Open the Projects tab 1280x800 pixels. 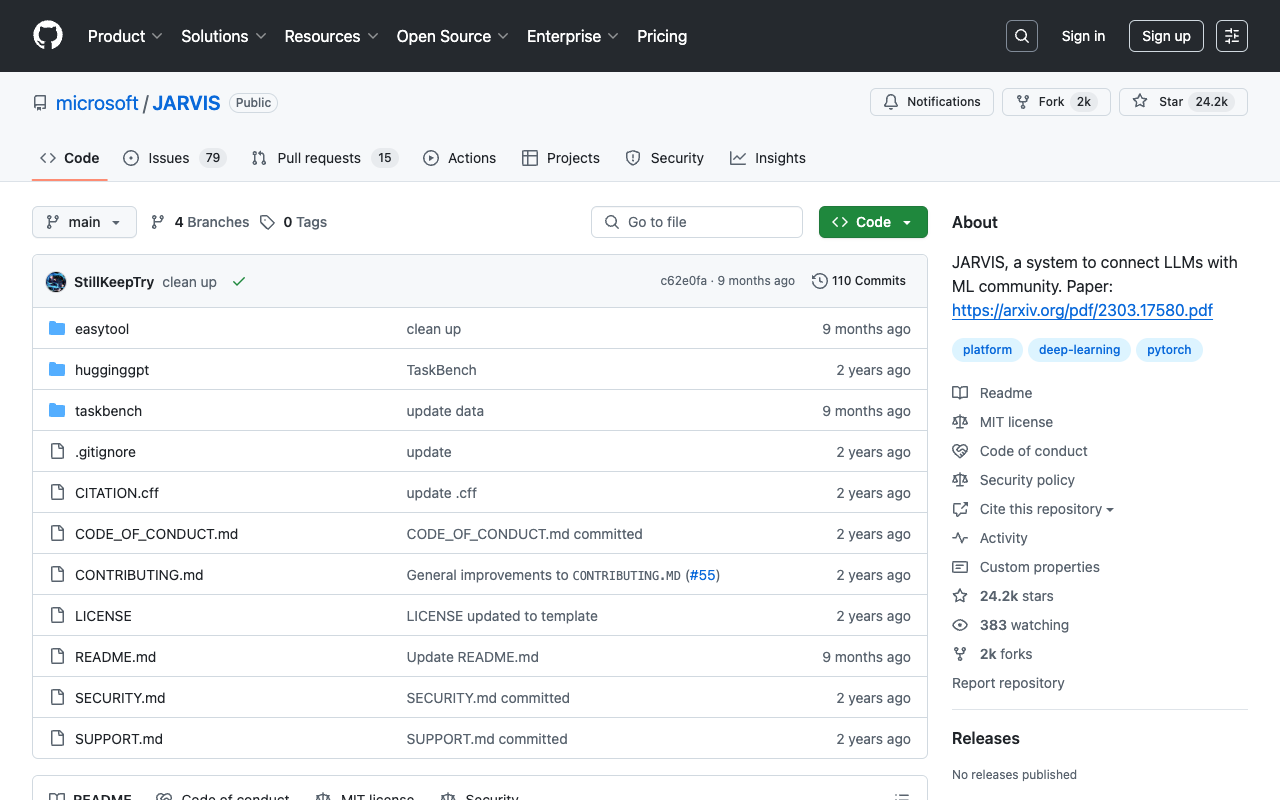[561, 158]
